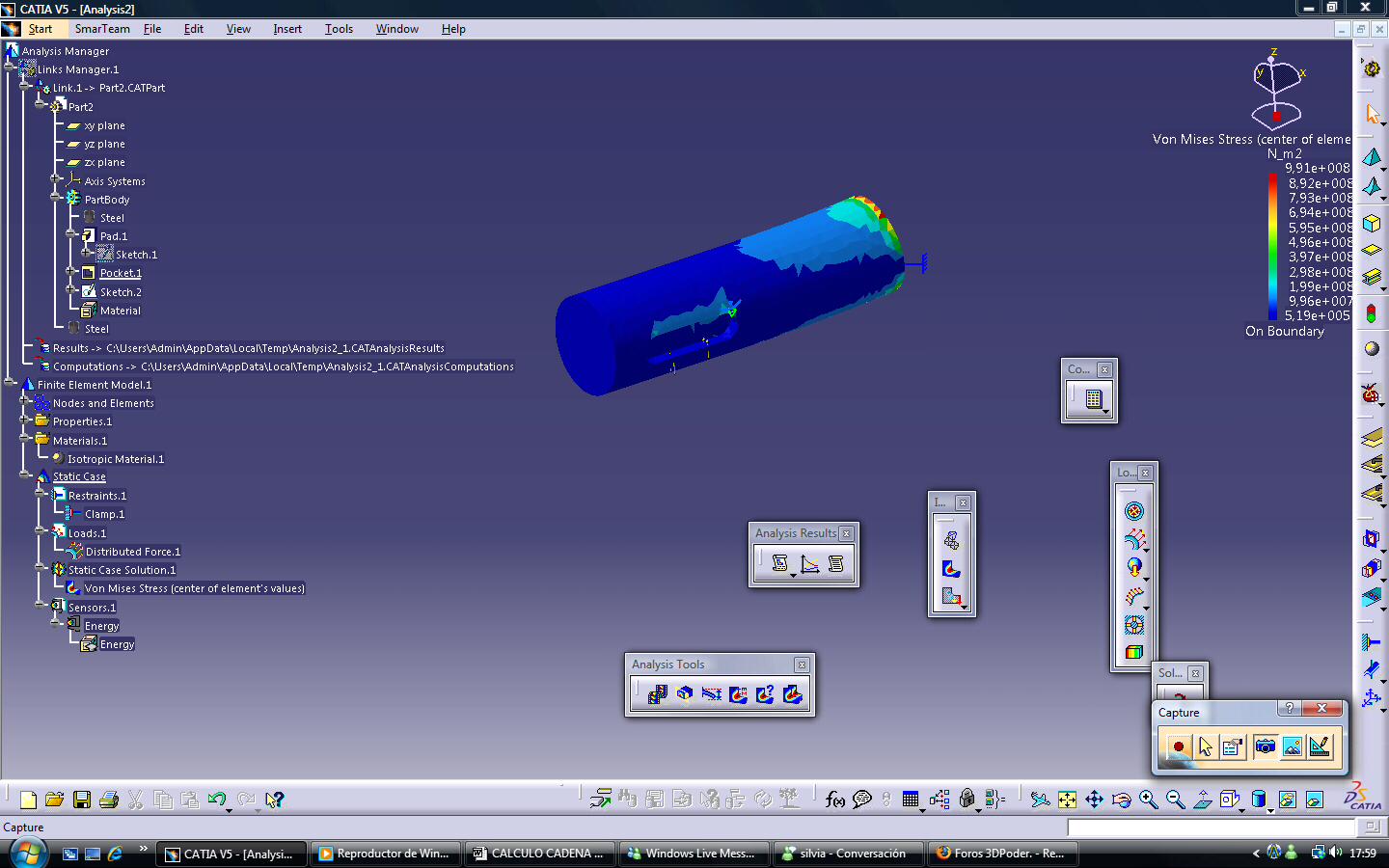Click the Open file folder icon
Viewport: 1389px width, 868px height.
coord(55,800)
